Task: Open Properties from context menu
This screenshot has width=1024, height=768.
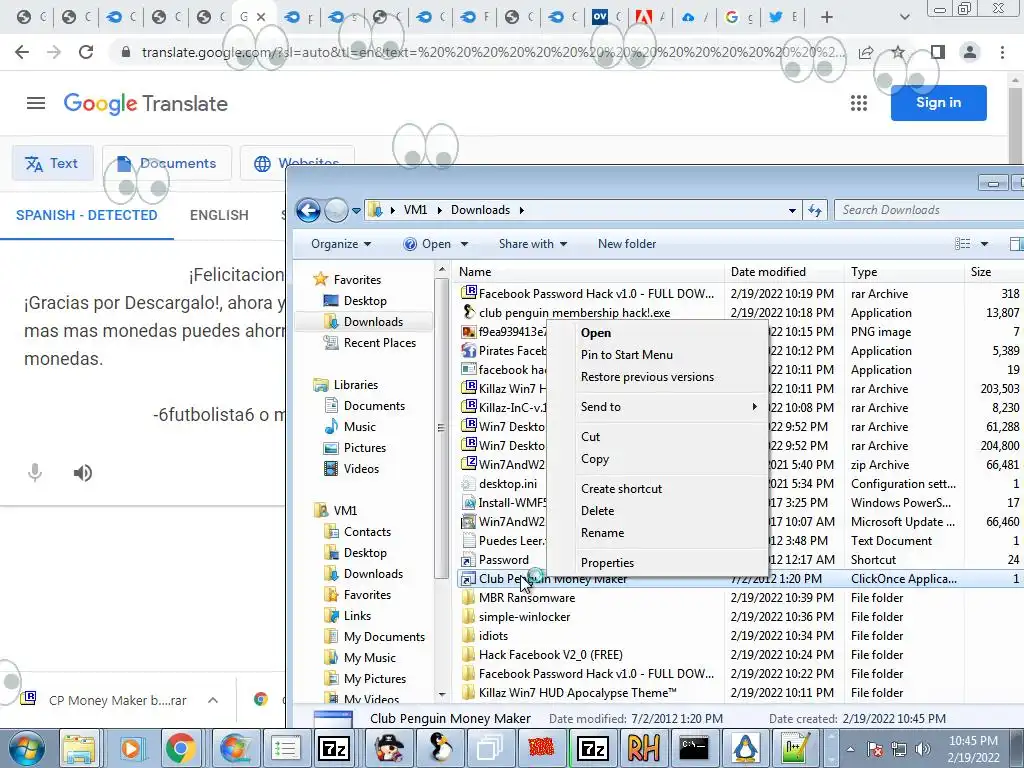Action: point(607,562)
